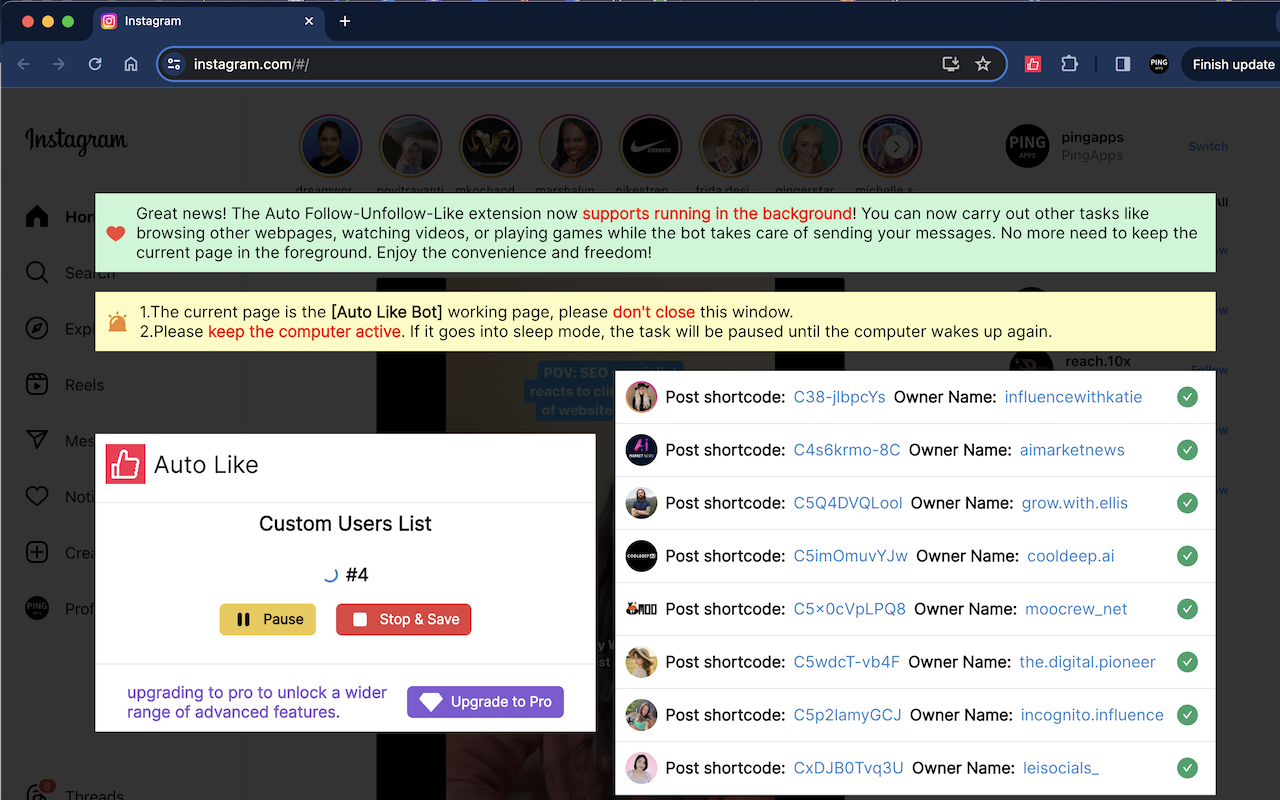
Task: Open post shortcode C5imOmuvYJw link
Action: pos(851,556)
